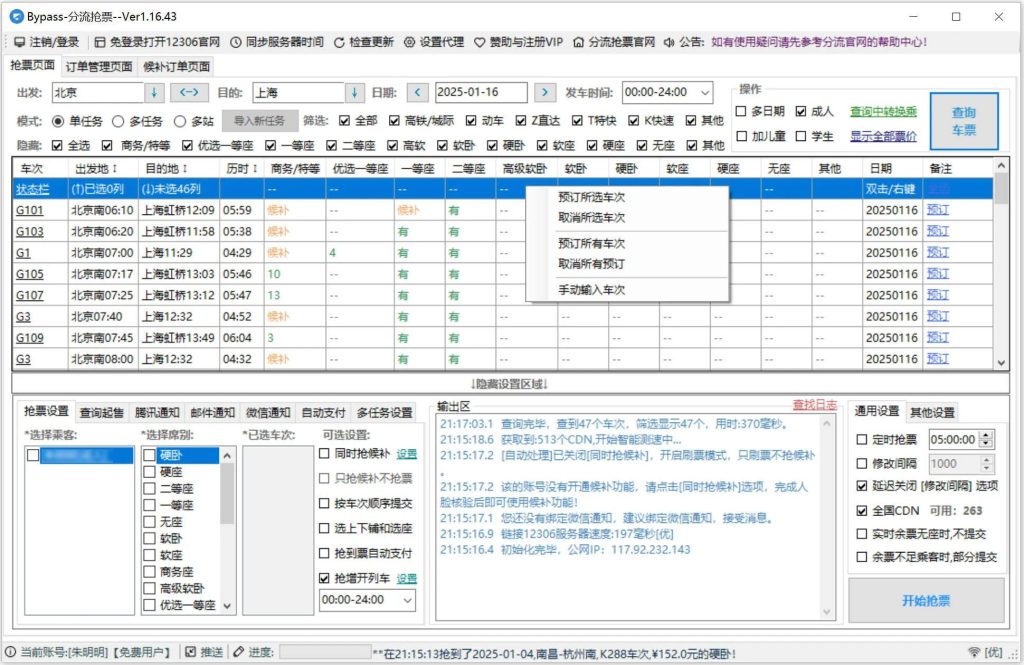Click the current account info icon
The image size is (1024, 665).
(x=10, y=651)
